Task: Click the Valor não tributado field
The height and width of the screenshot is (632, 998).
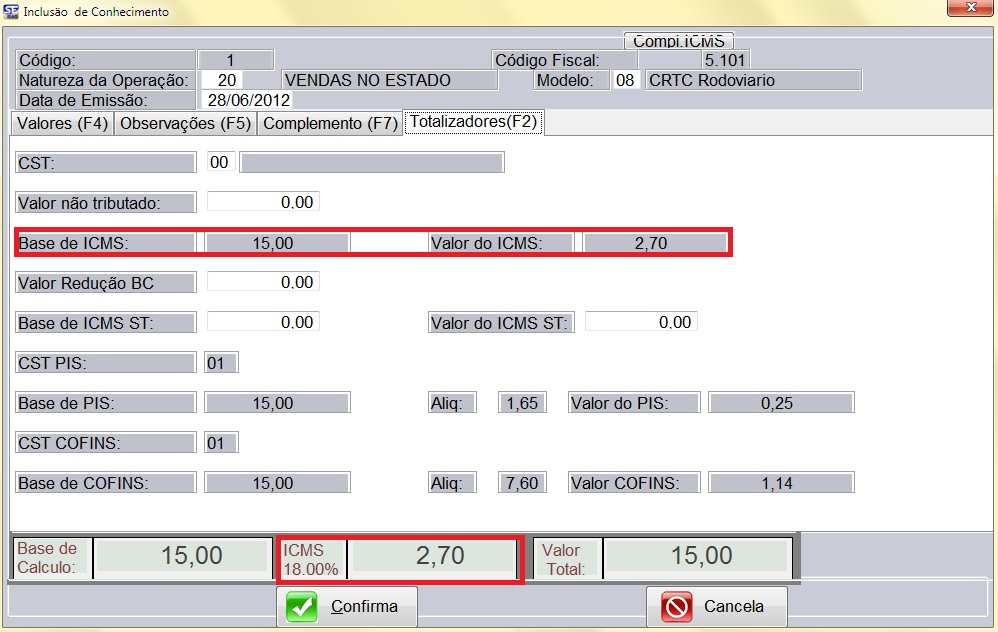Action: 262,202
